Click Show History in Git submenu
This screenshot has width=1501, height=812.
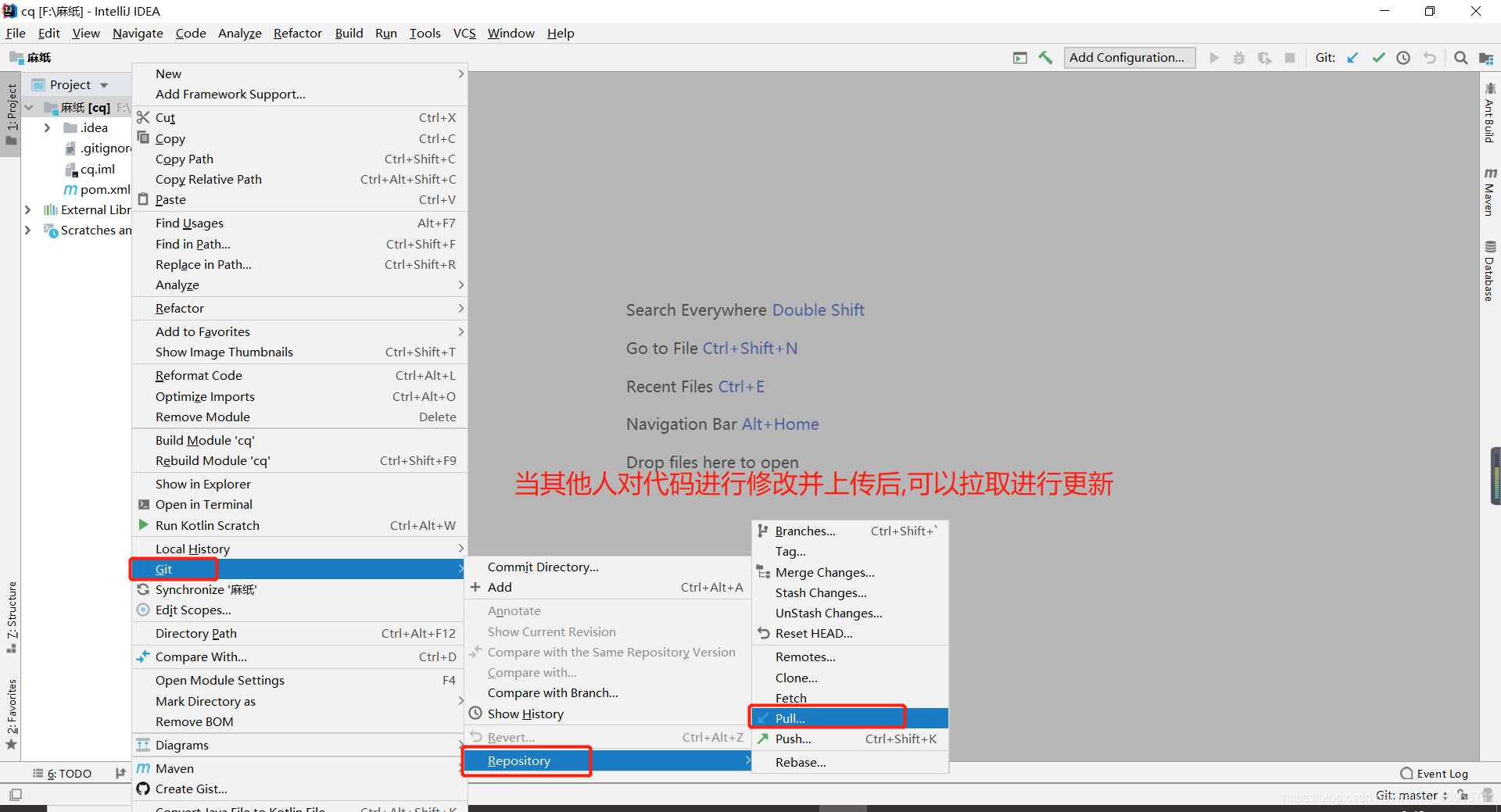coord(608,714)
